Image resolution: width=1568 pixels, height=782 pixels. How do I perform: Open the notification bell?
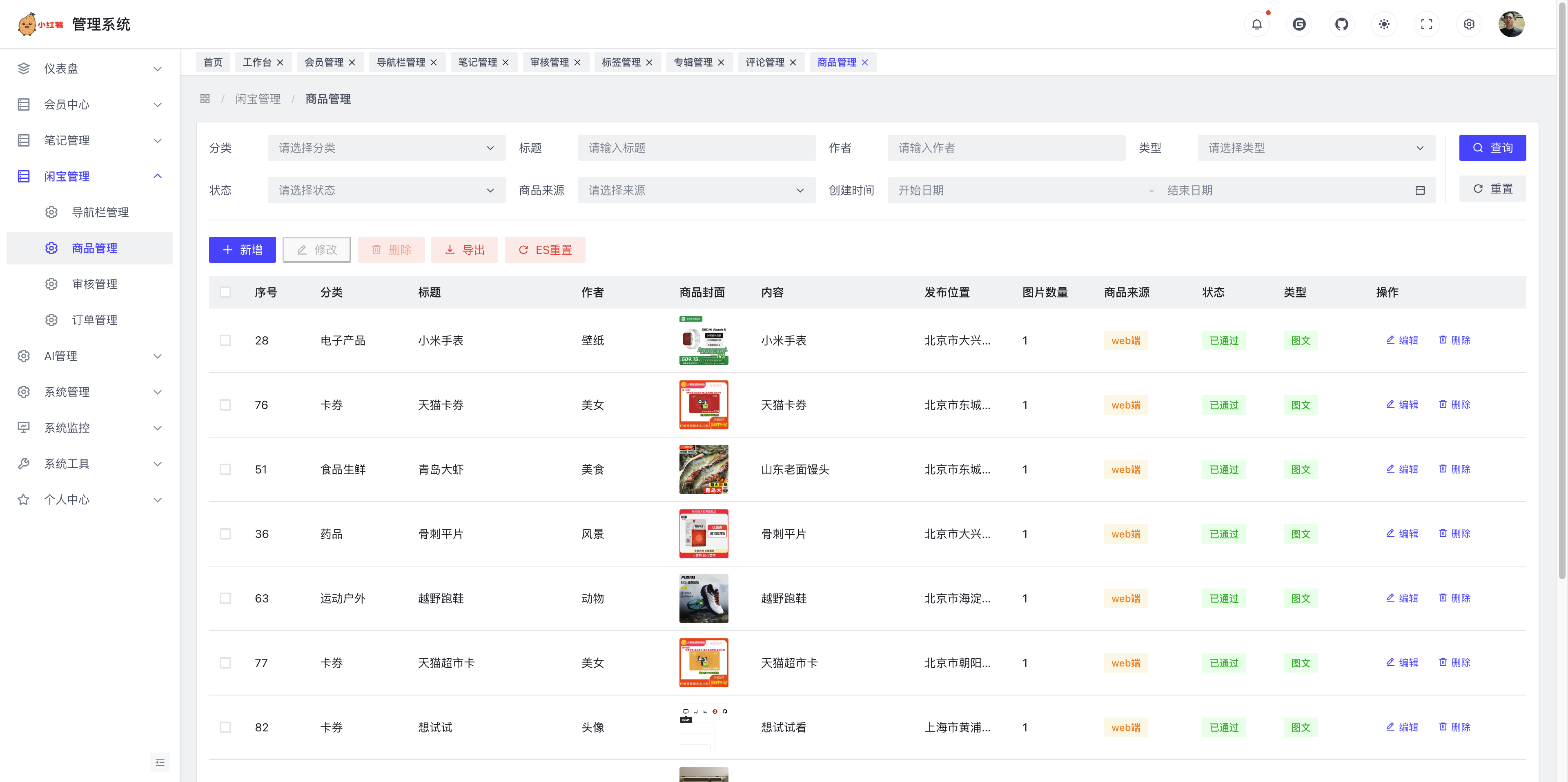click(x=1256, y=24)
